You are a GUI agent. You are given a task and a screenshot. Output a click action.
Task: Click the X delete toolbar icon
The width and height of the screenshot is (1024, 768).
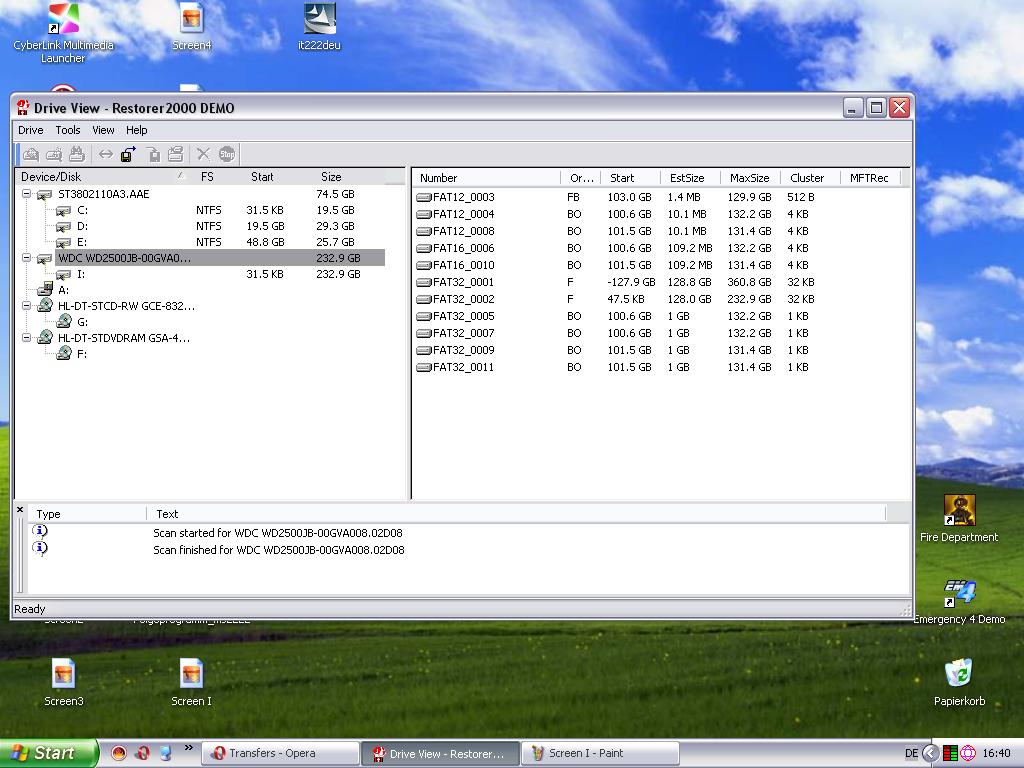203,154
